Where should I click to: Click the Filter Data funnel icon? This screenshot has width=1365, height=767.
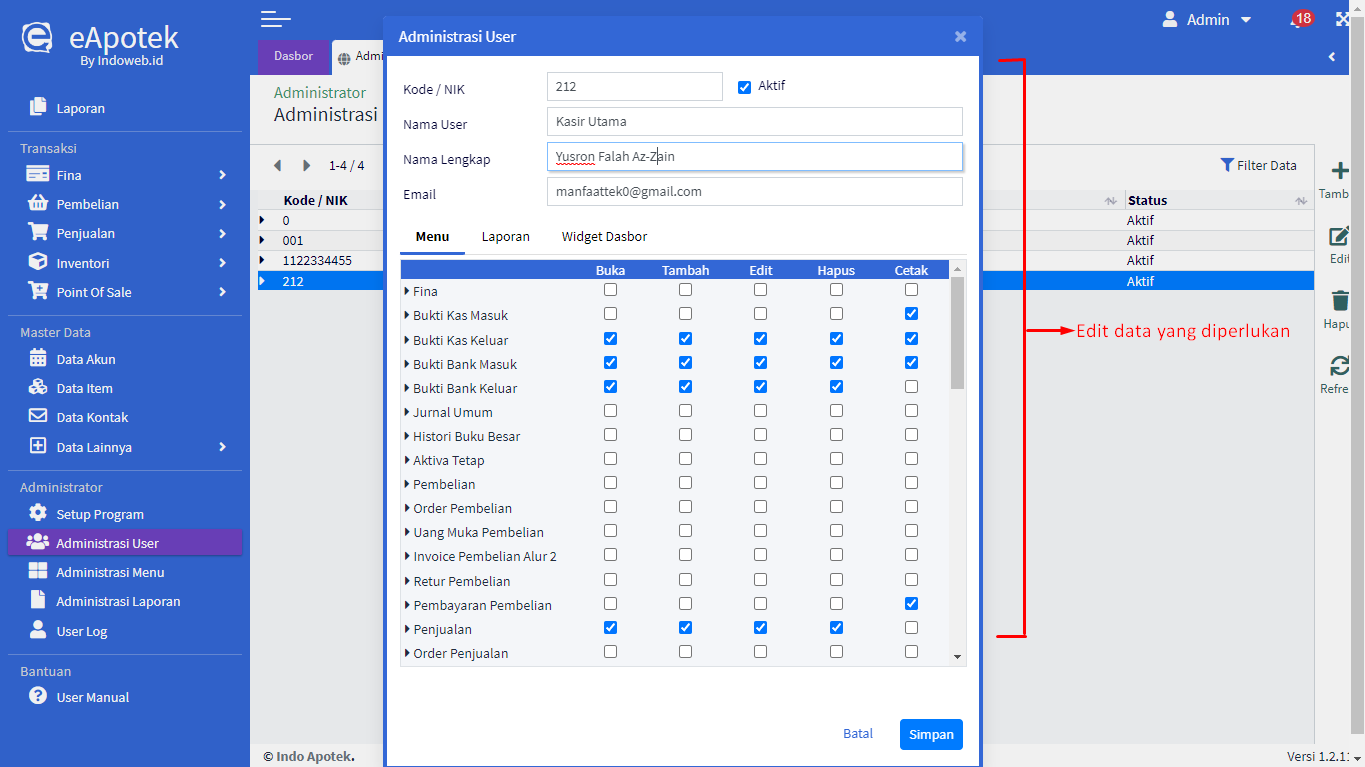click(1227, 165)
